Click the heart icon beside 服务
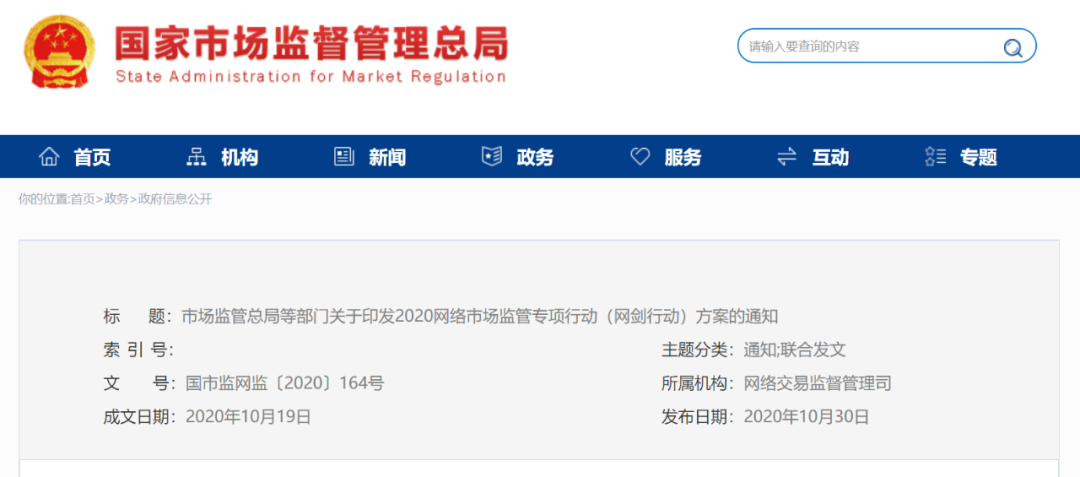Image resolution: width=1080 pixels, height=477 pixels. [x=640, y=157]
